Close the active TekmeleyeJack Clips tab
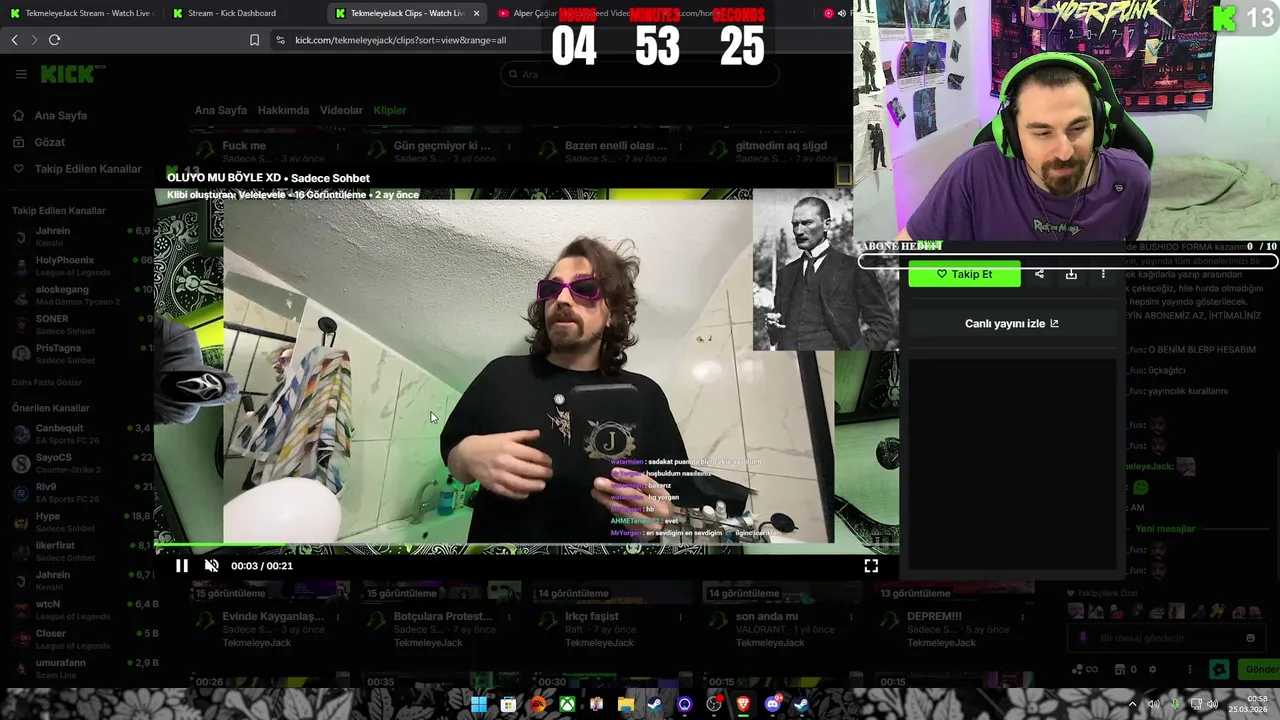 pos(476,13)
